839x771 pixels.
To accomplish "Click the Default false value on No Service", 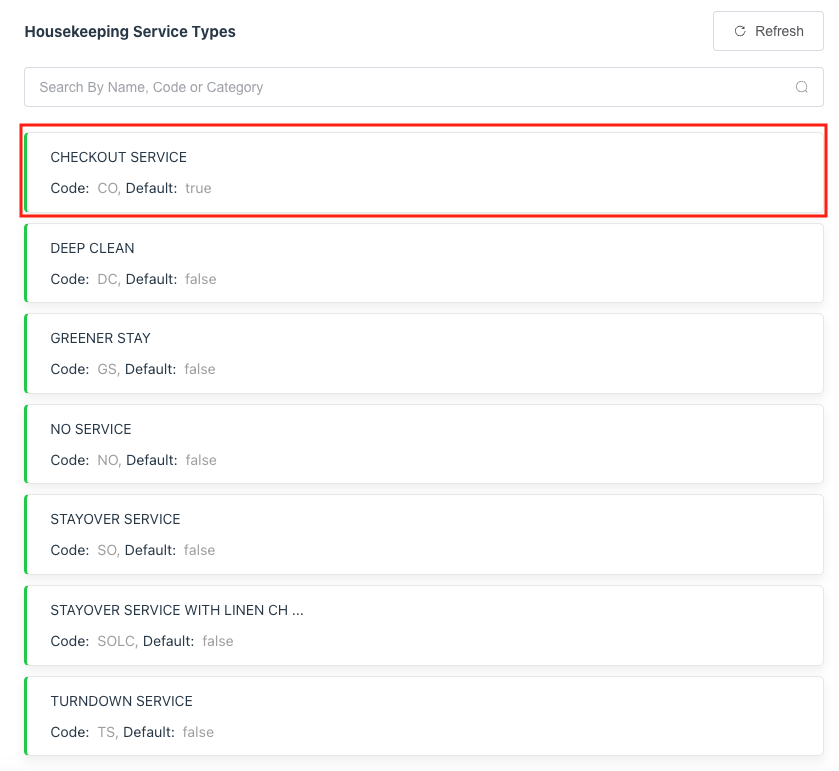I will tap(201, 460).
